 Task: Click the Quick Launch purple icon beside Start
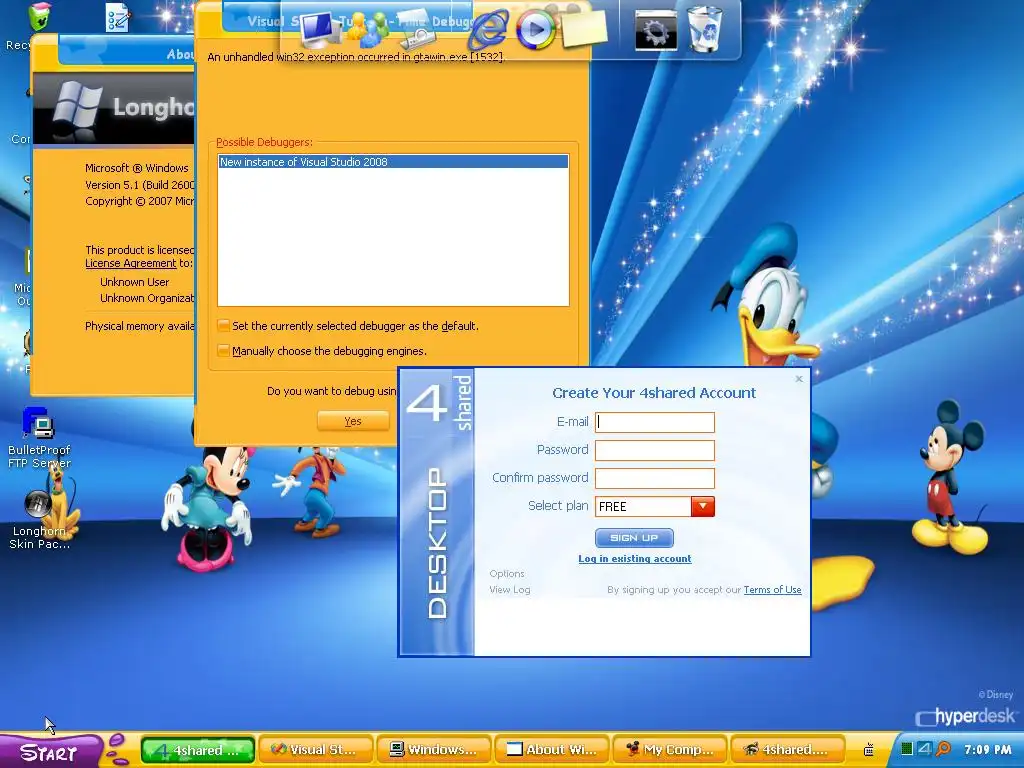click(117, 749)
